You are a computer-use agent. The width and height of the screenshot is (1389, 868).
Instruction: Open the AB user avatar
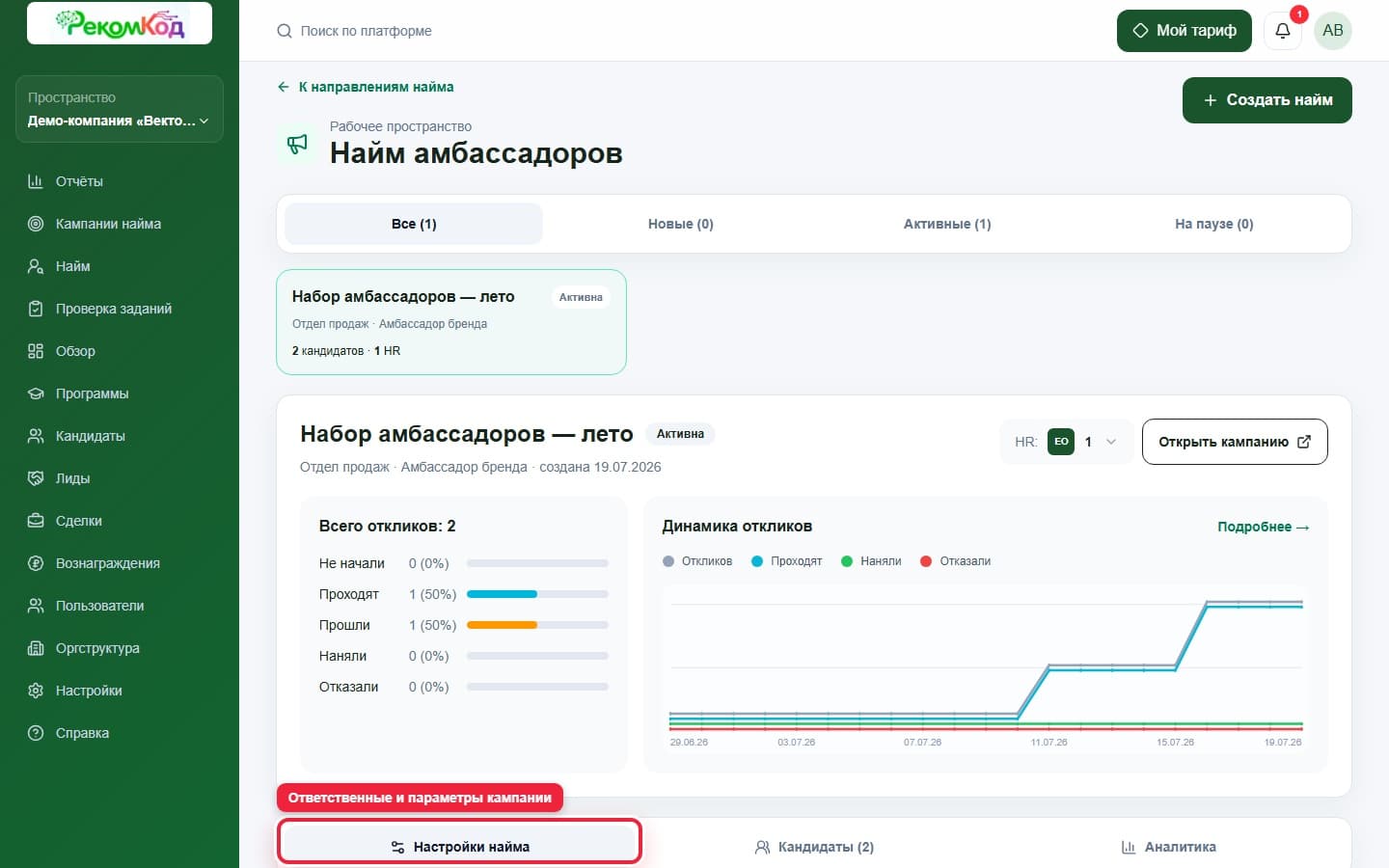coord(1333,31)
